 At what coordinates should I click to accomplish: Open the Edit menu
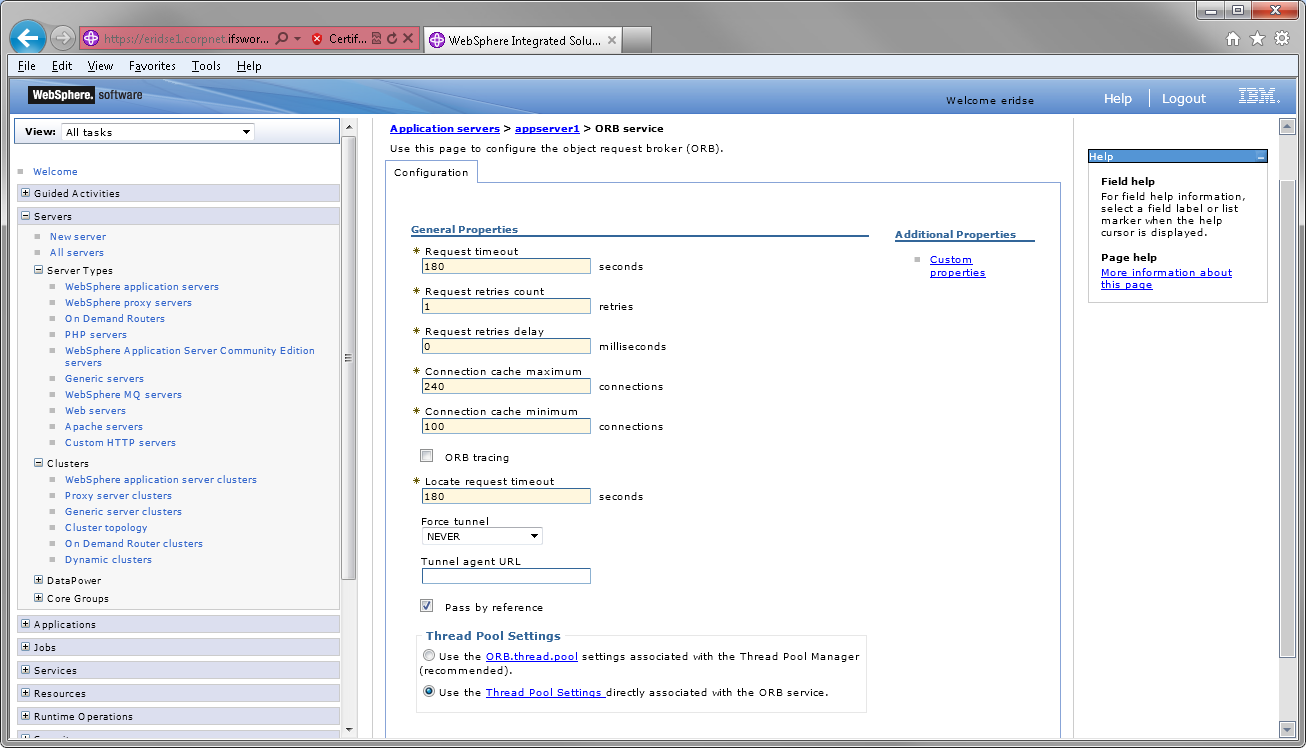[x=62, y=66]
